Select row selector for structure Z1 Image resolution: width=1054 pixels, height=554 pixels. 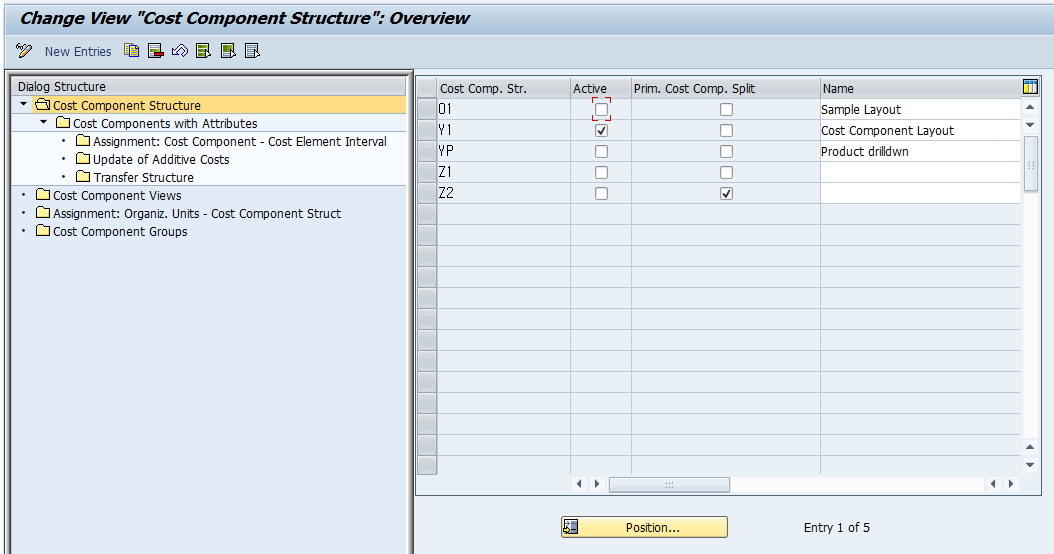(x=427, y=172)
